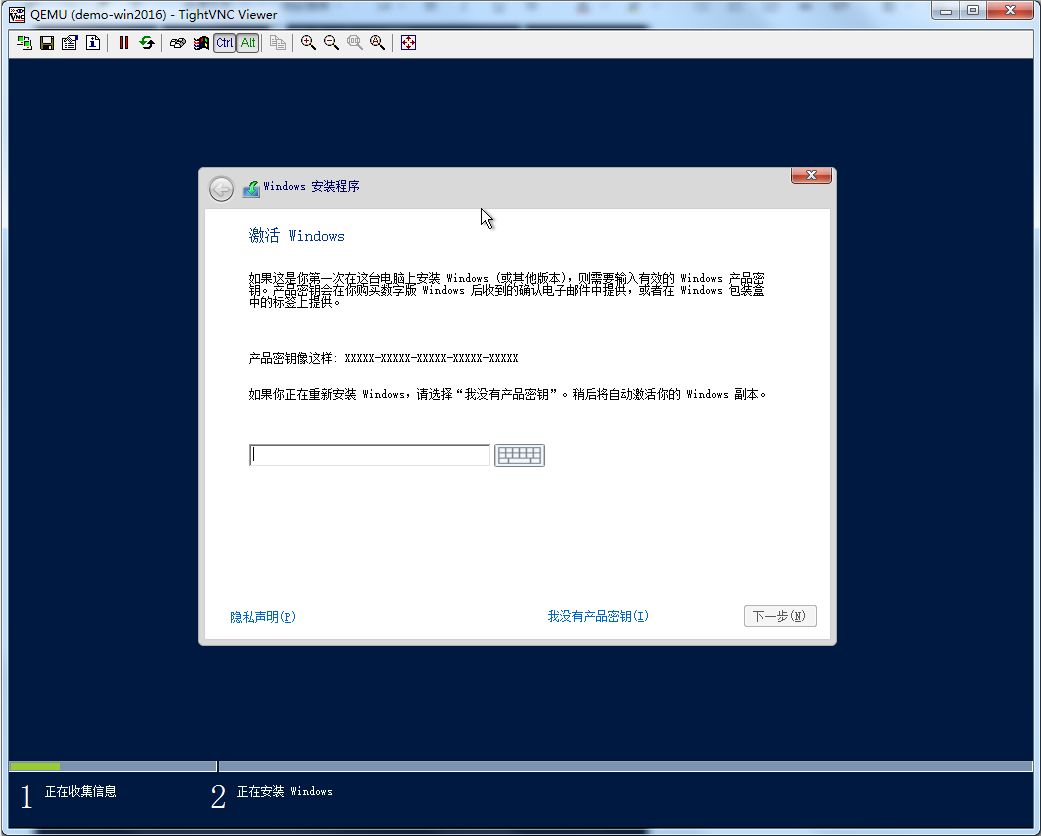The image size is (1041, 836).
Task: Minimize the TightVNC Viewer window
Action: [x=946, y=11]
